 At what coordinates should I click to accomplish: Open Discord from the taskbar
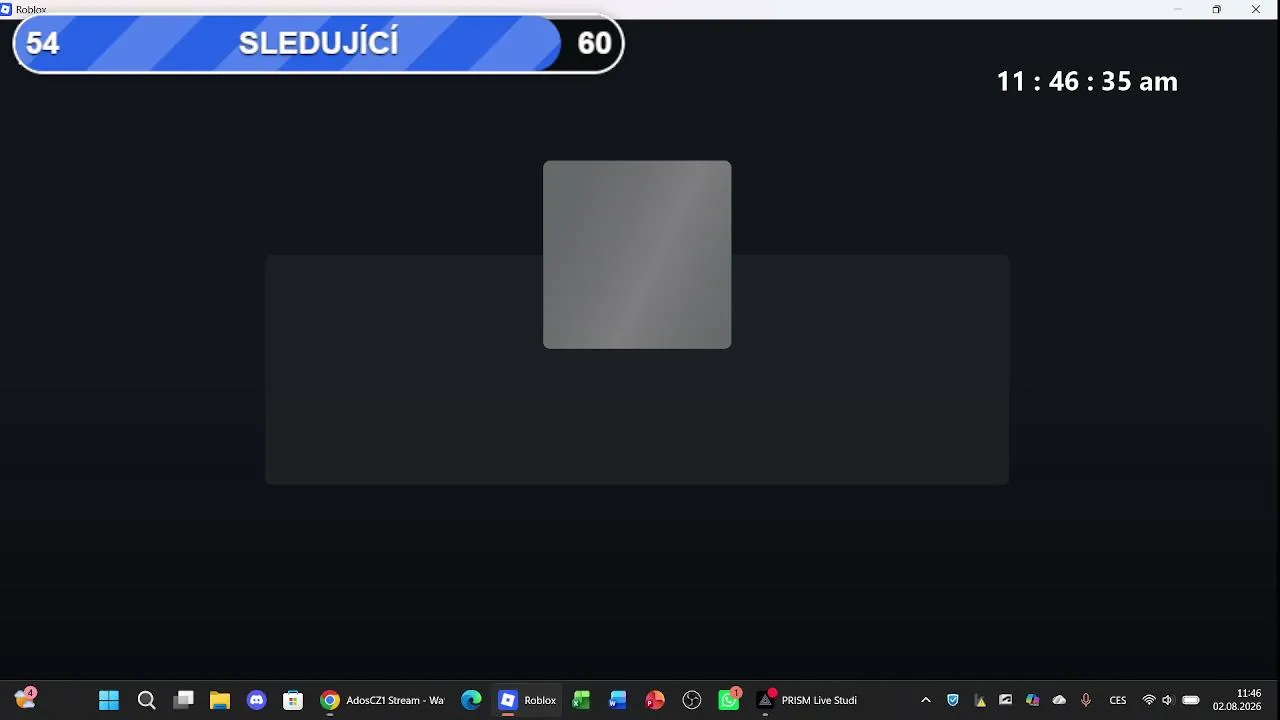(x=256, y=700)
